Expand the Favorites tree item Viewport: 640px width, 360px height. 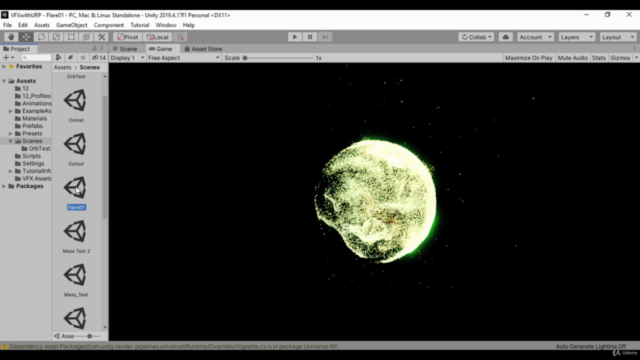[4, 67]
